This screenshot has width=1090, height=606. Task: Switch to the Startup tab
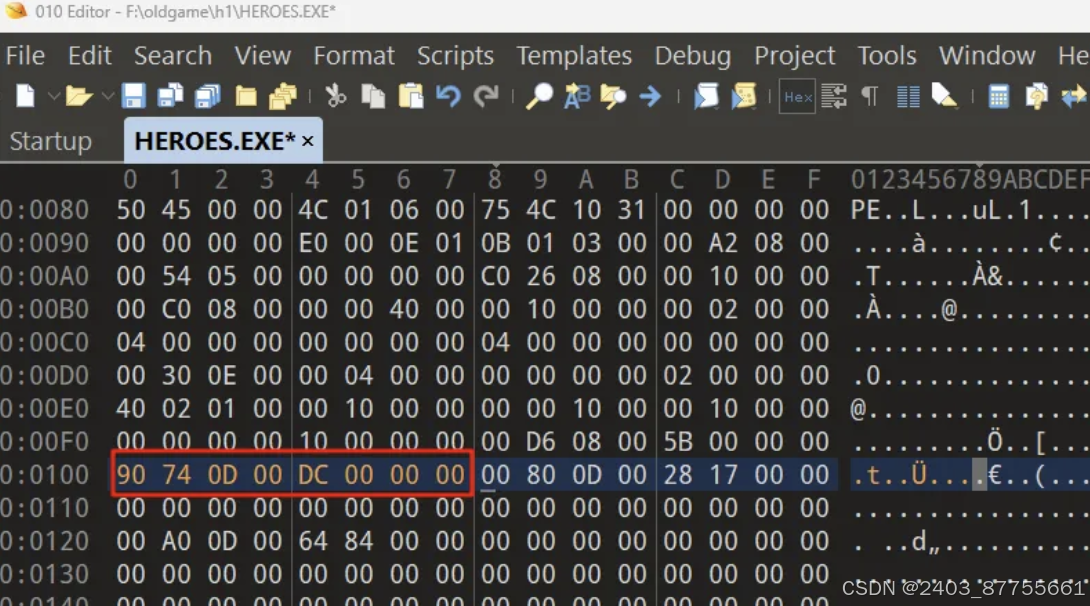point(51,141)
